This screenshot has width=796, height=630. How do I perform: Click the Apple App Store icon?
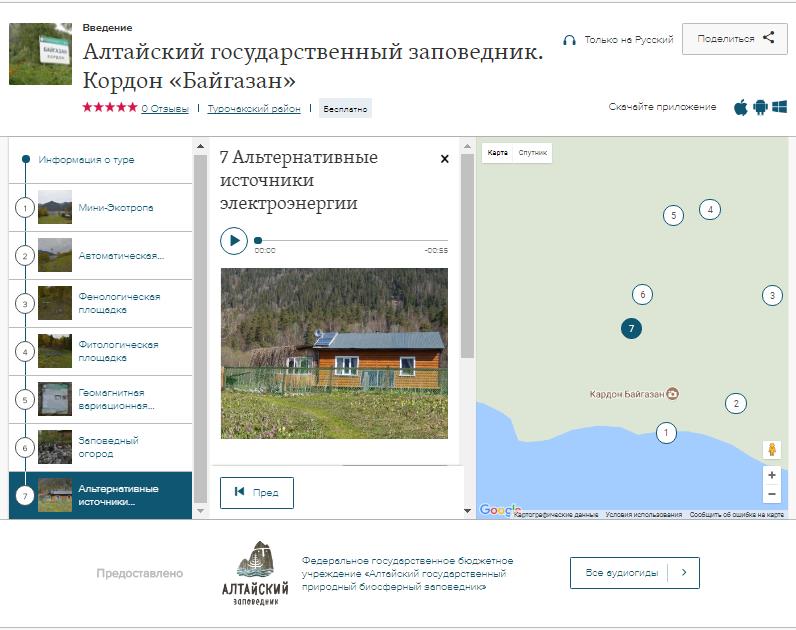point(741,107)
